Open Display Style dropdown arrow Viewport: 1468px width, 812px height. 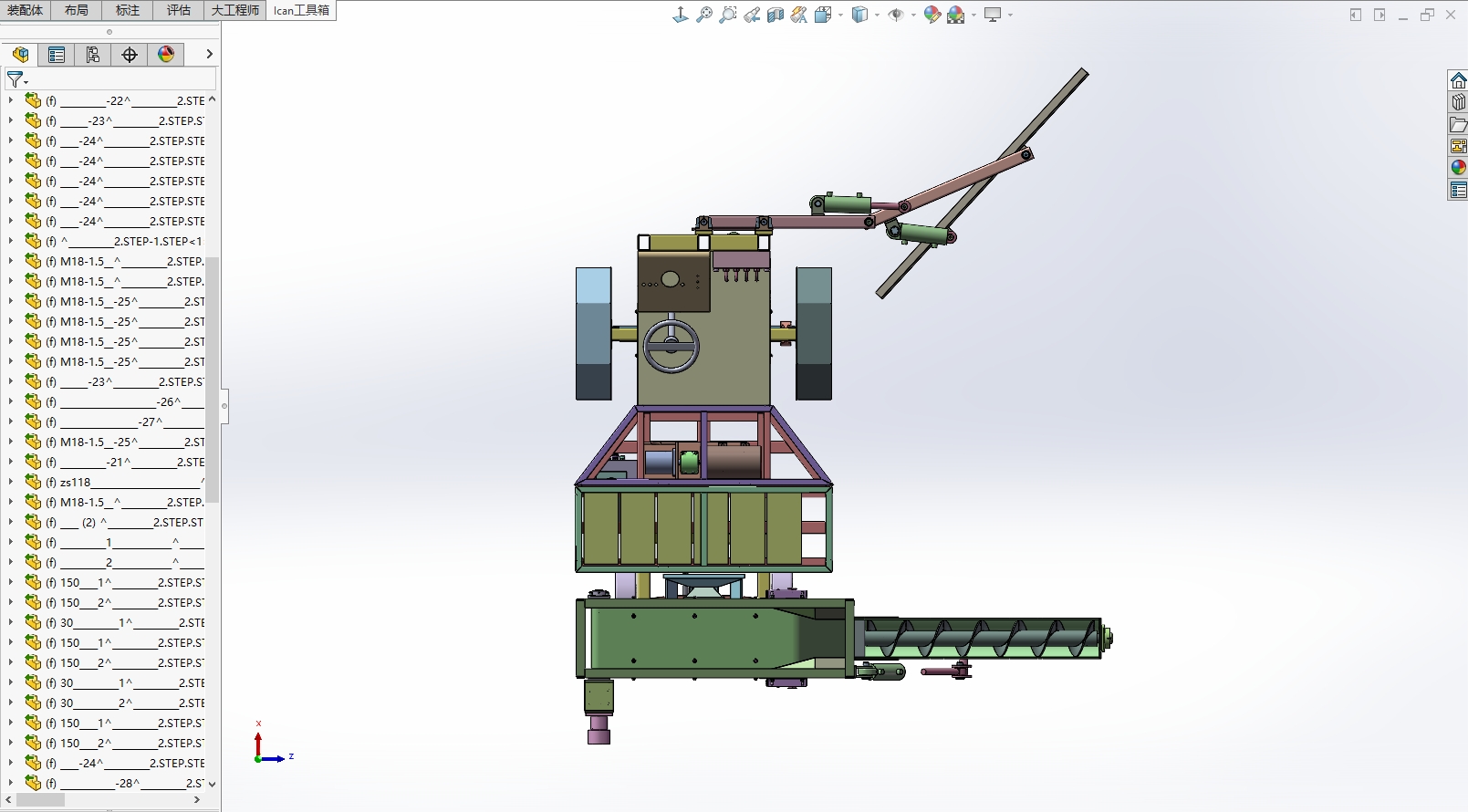(x=877, y=15)
